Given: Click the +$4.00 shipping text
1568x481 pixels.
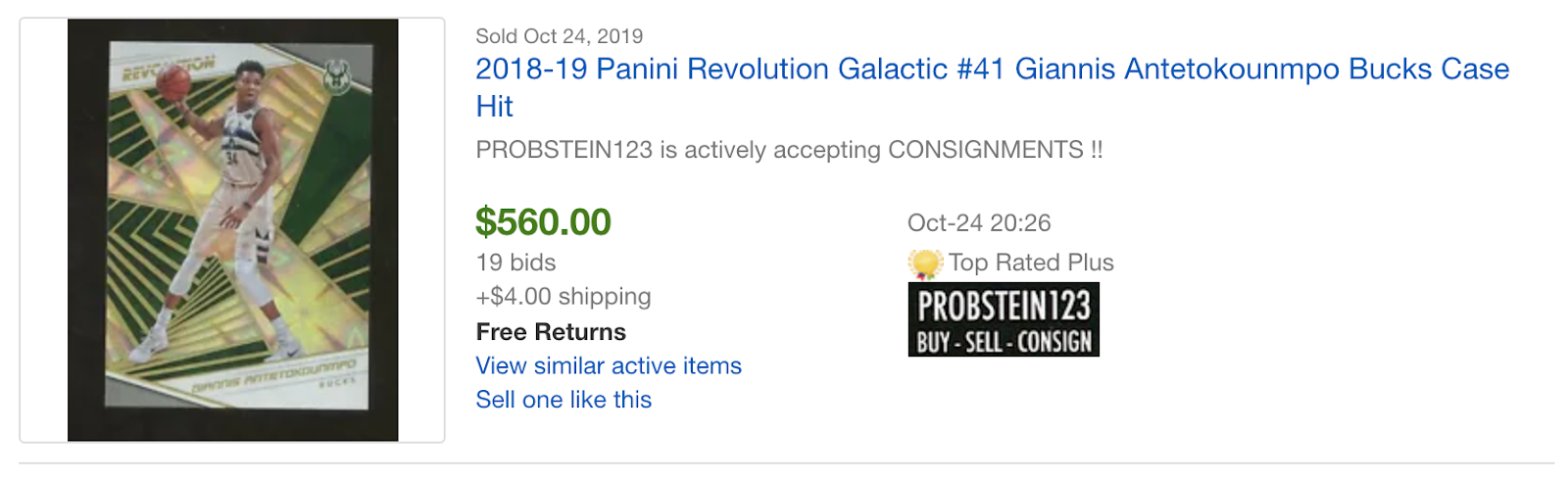Looking at the screenshot, I should point(563,297).
